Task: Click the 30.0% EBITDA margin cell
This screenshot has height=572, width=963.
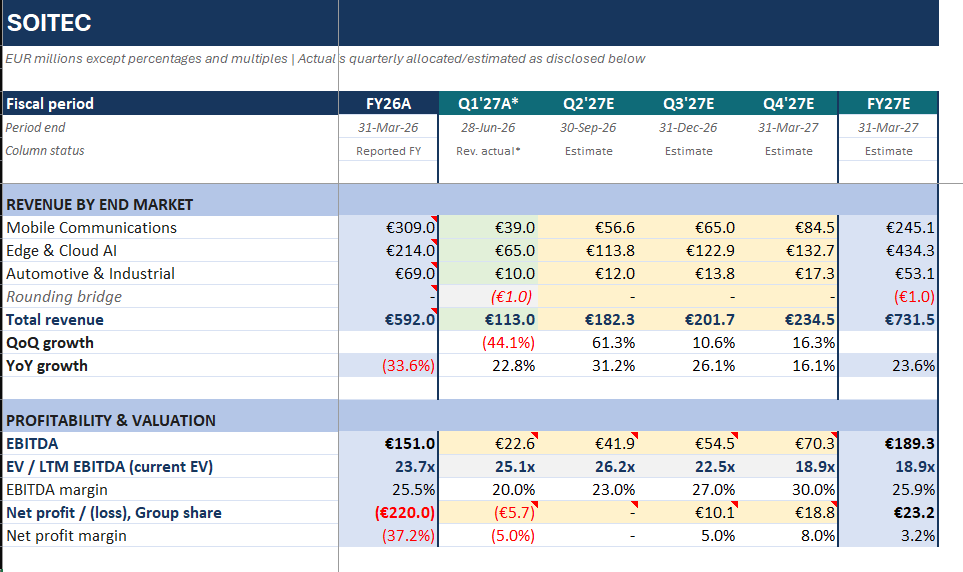Action: 789,490
